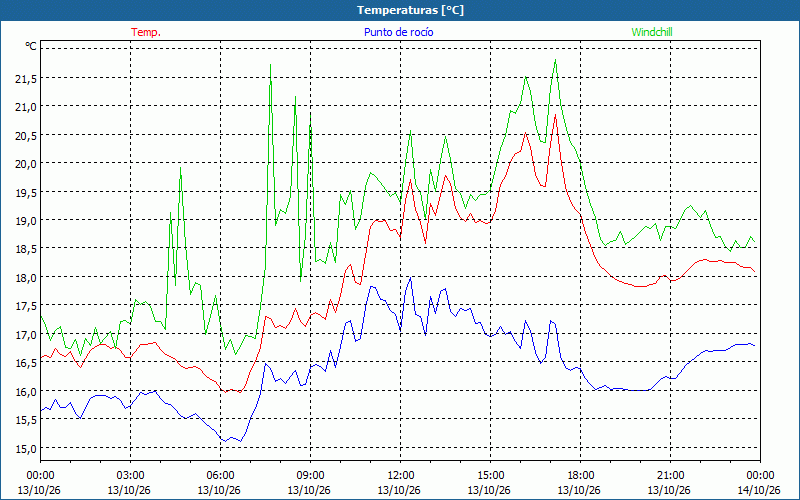Click the 12:00 time axis label

[401, 475]
